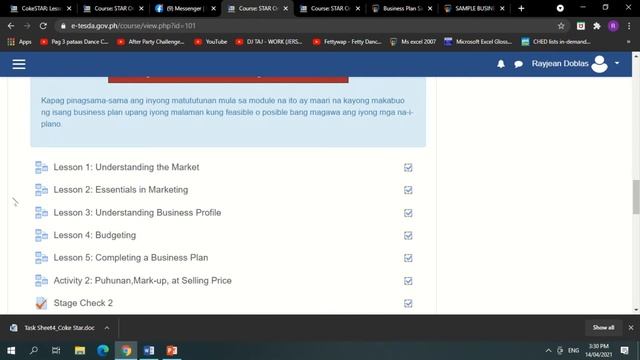Reload the current page
The width and height of the screenshot is (640, 360).
tap(43, 26)
